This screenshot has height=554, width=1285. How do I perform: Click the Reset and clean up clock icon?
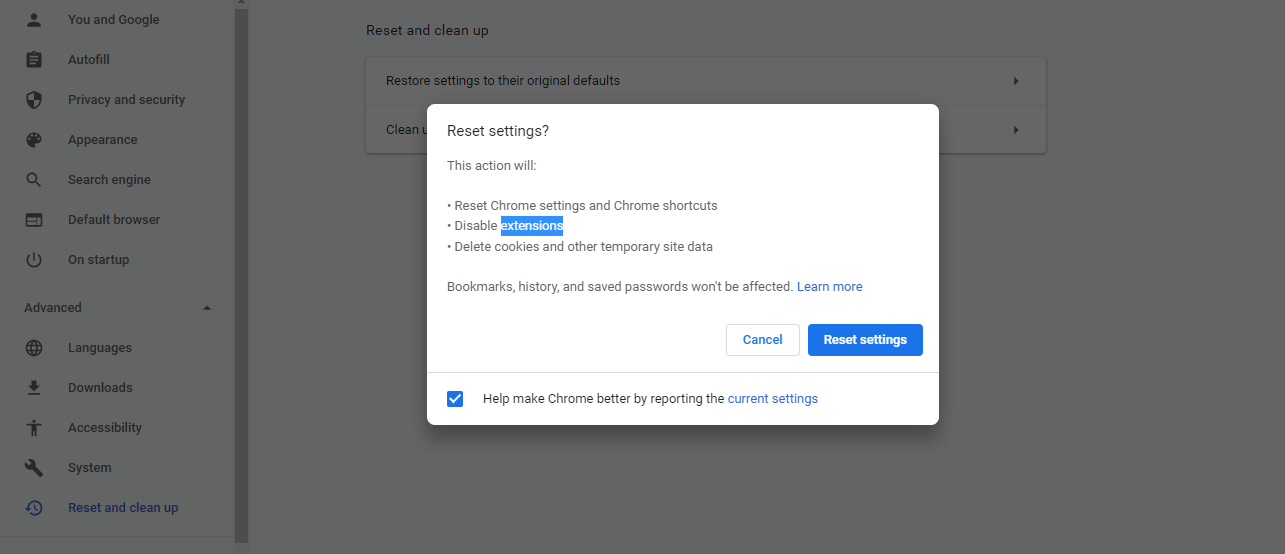[34, 508]
